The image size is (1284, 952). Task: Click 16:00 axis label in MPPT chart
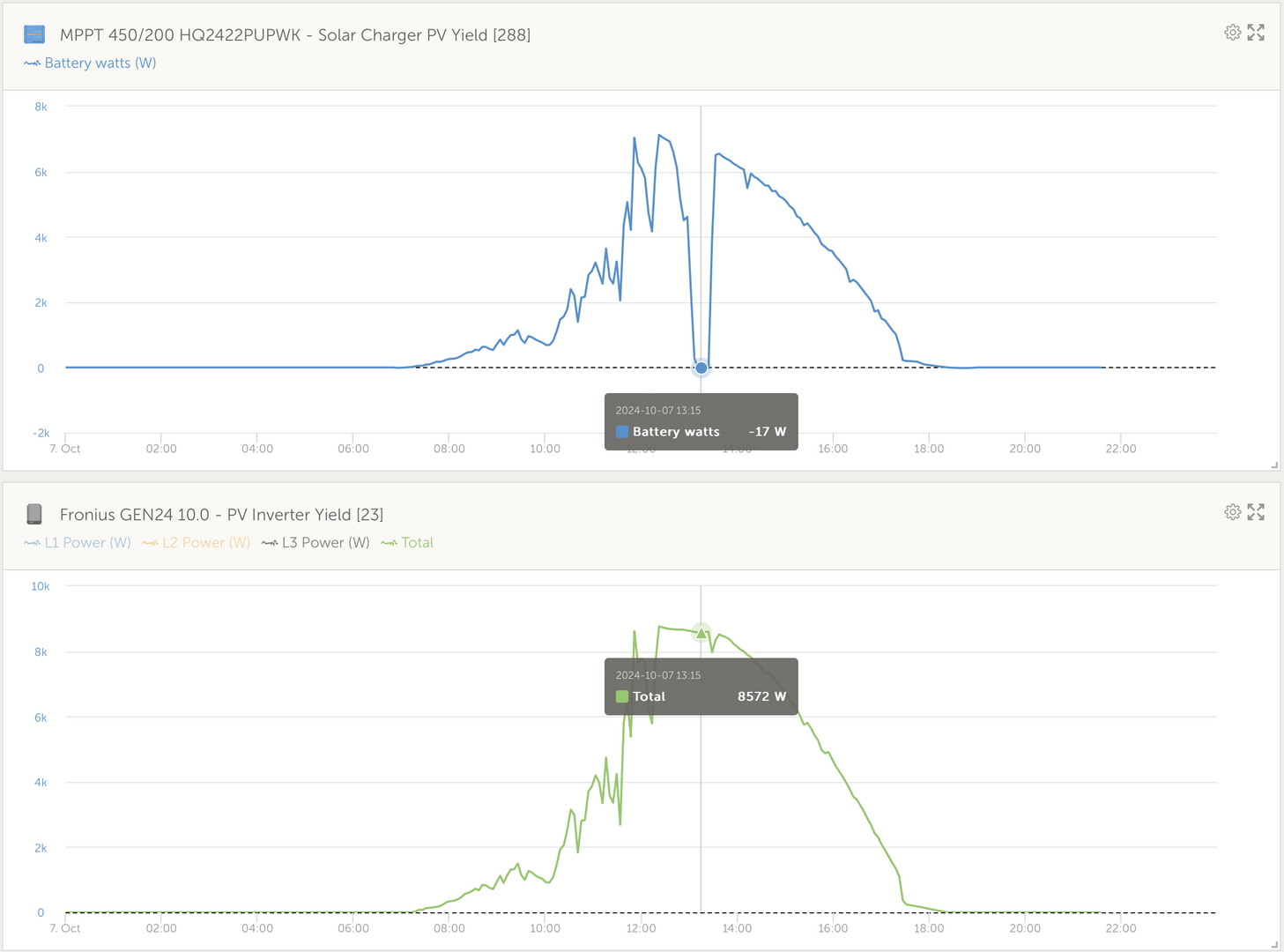click(x=833, y=449)
